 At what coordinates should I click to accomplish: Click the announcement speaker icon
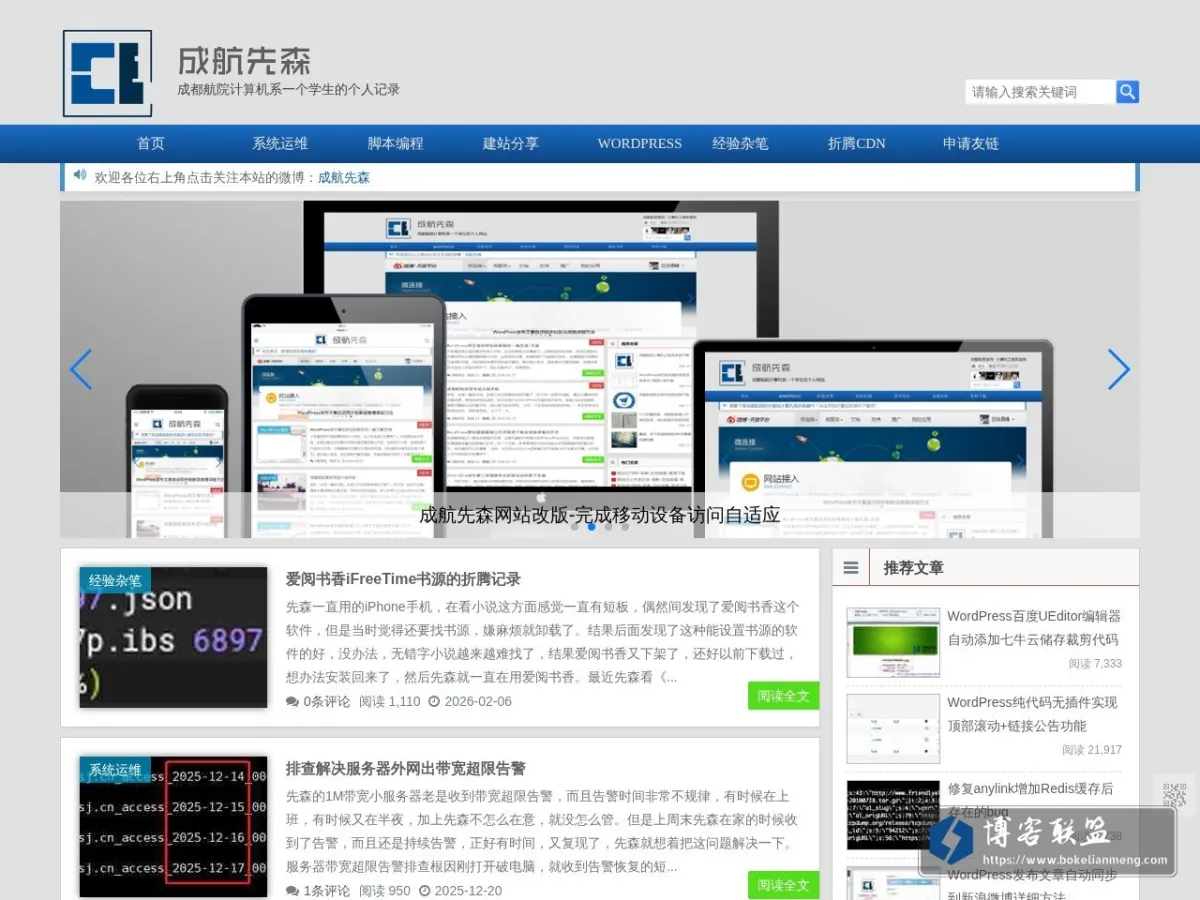[x=80, y=175]
